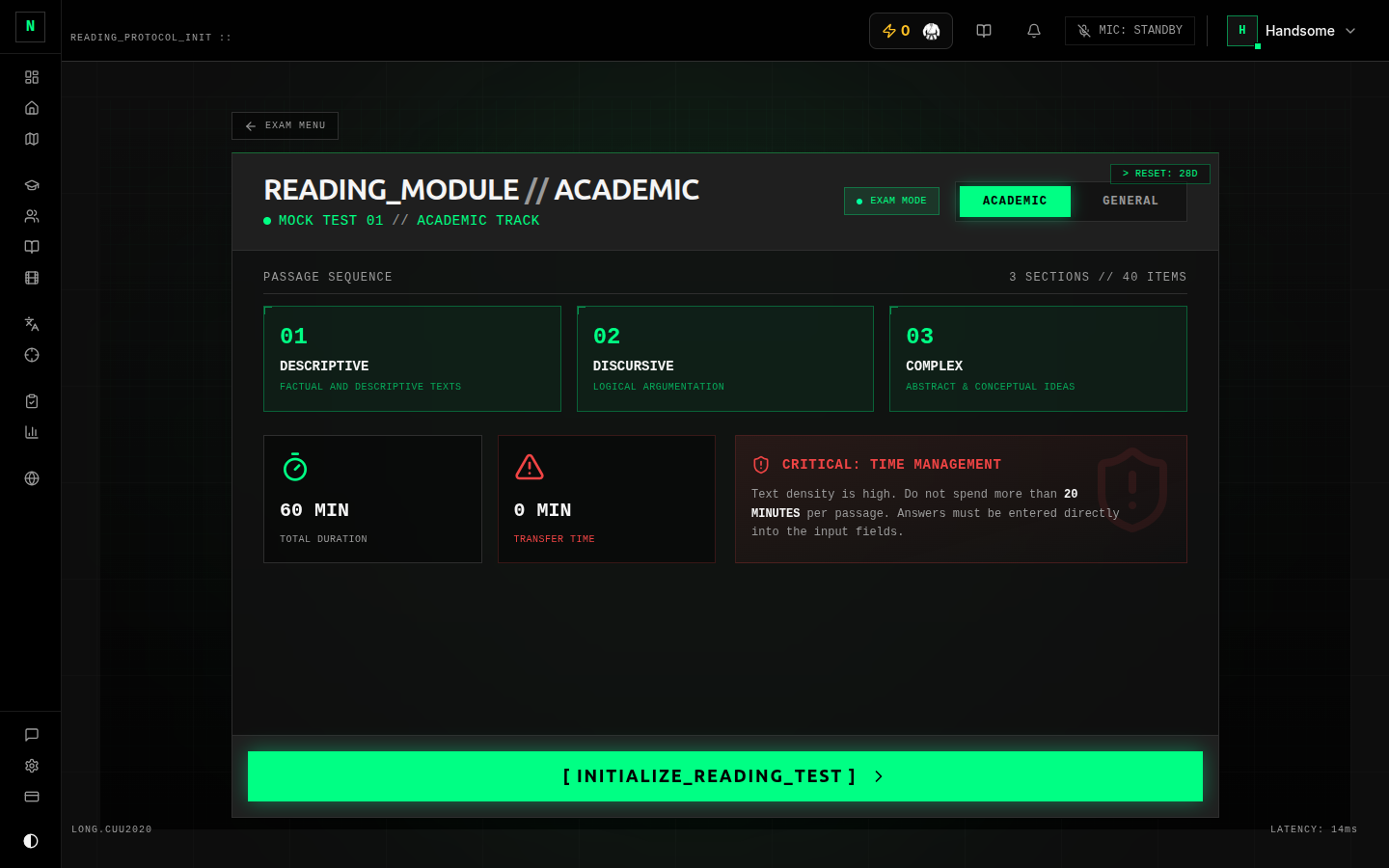Toggle the MIC: STANDBY microphone control
Viewport: 1389px width, 868px height.
click(x=1130, y=31)
